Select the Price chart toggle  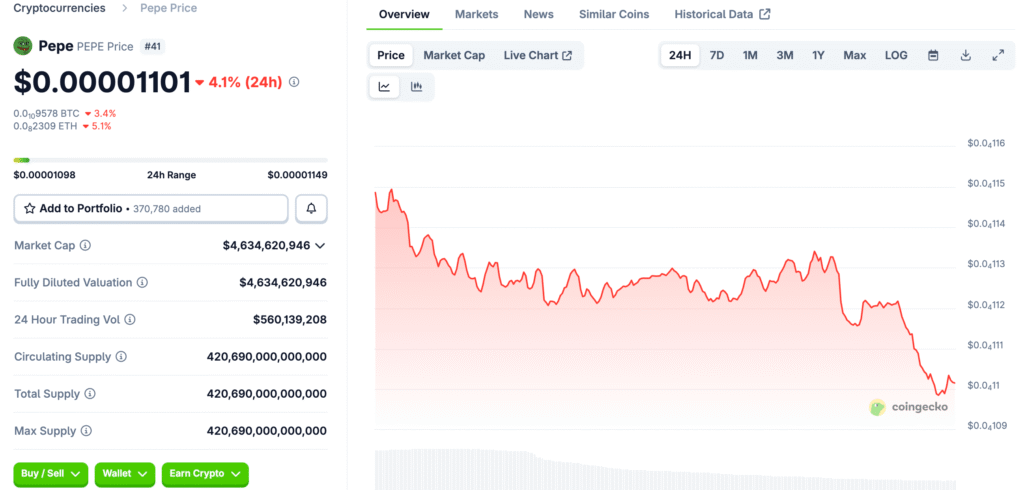click(391, 56)
